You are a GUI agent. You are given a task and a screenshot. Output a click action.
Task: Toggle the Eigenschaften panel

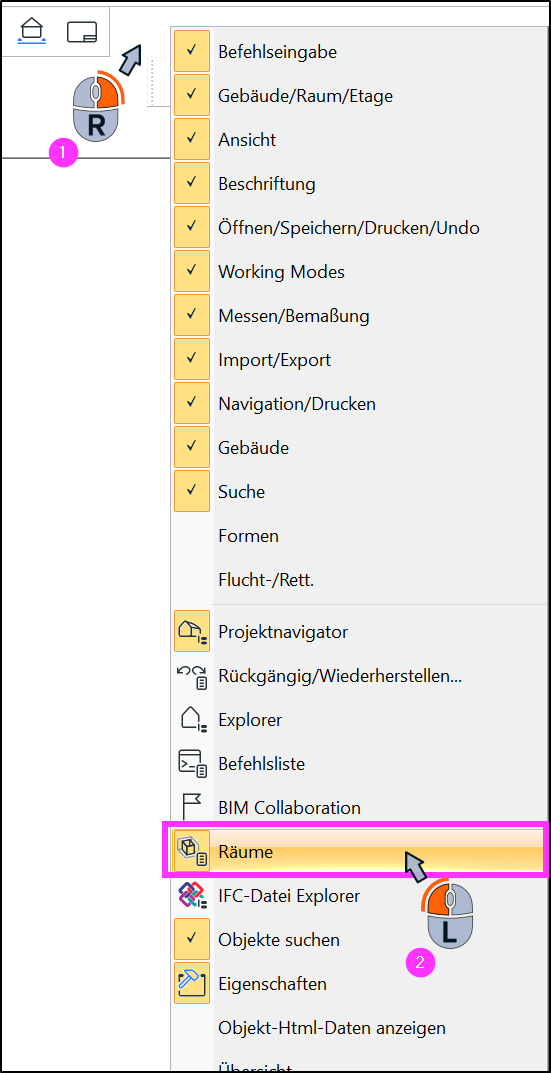tap(359, 983)
